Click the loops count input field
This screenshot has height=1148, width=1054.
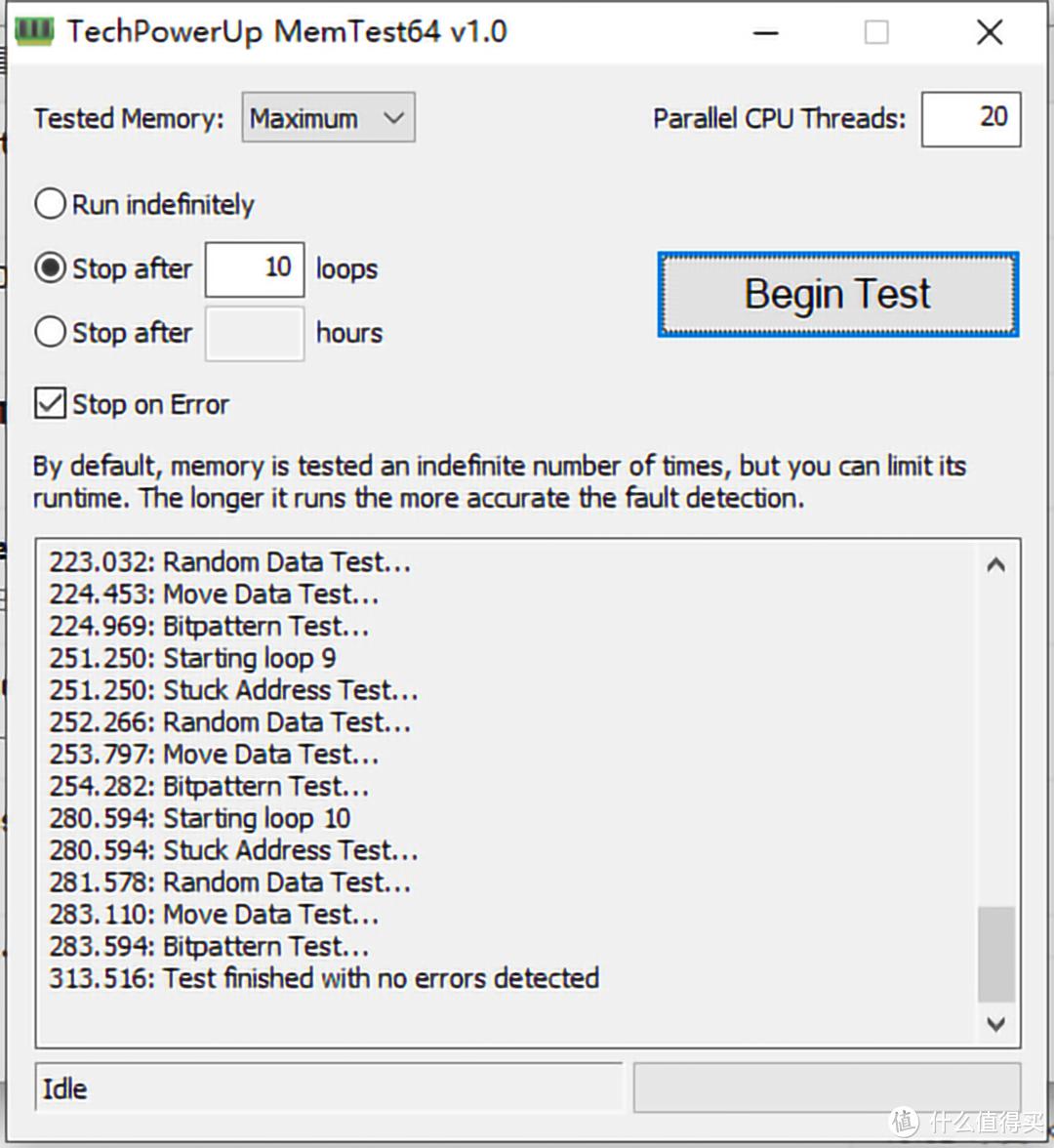(x=255, y=268)
